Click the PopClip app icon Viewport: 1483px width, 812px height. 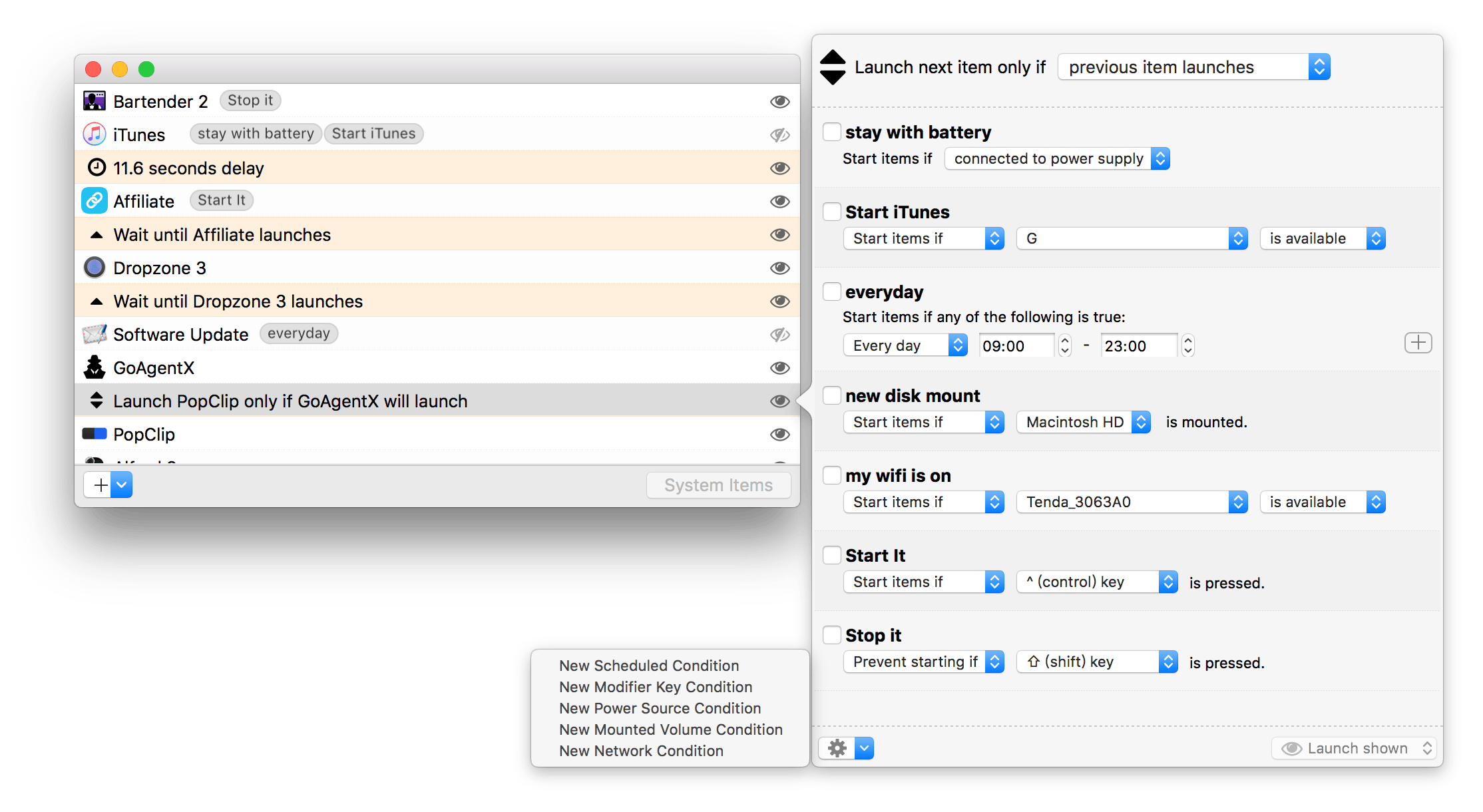pyautogui.click(x=94, y=434)
